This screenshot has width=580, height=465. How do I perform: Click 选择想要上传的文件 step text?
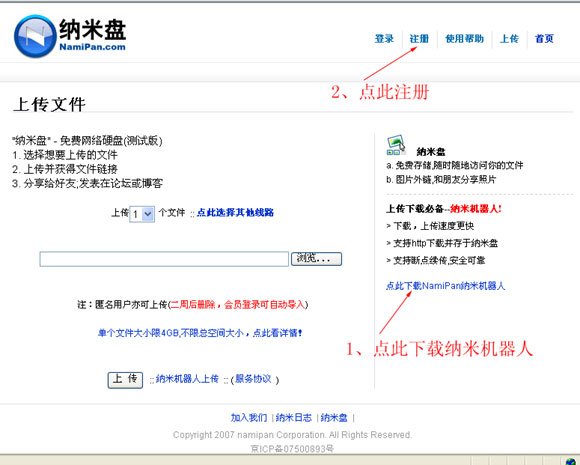(x=70, y=155)
